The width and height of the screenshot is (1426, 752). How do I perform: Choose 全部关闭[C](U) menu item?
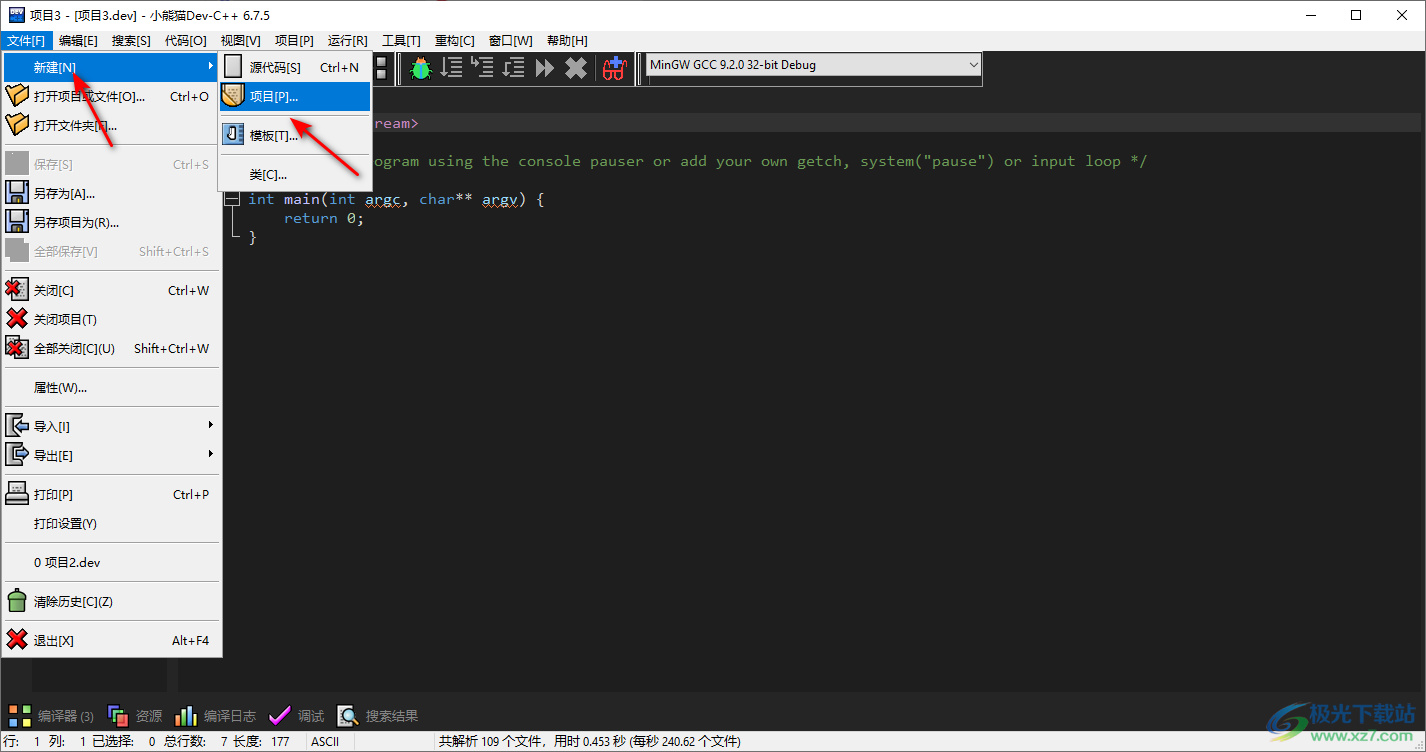pyautogui.click(x=111, y=348)
